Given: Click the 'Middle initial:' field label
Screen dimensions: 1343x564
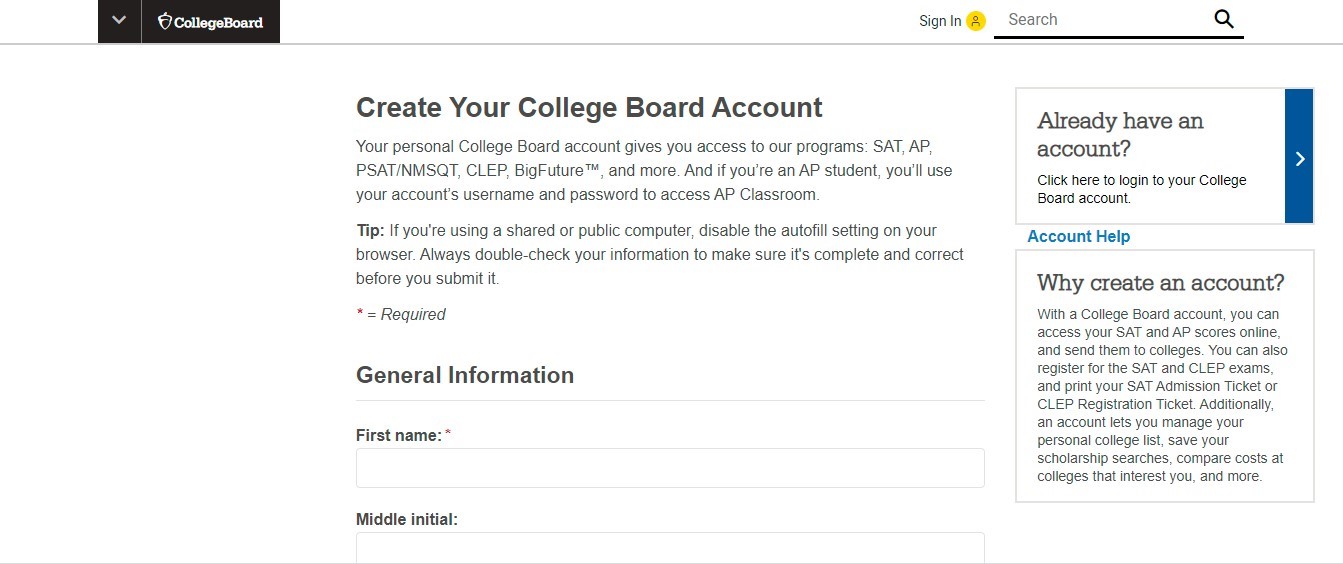Looking at the screenshot, I should tap(407, 519).
